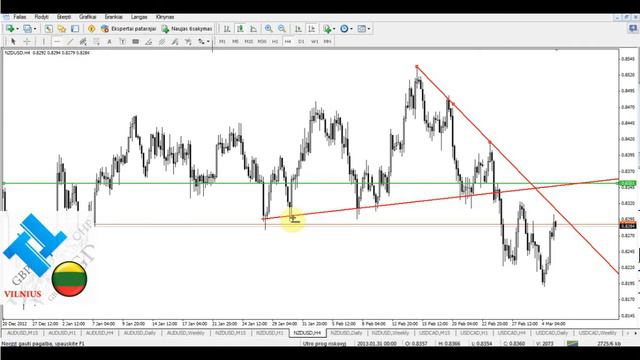
Task: Place a new order via Naujas įsakymas
Action: [x=187, y=29]
